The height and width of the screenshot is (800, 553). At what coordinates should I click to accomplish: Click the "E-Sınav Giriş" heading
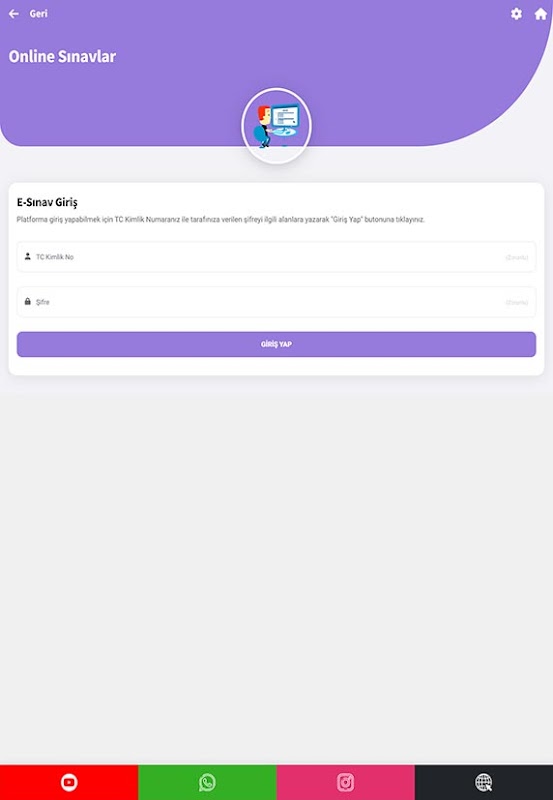tap(47, 203)
